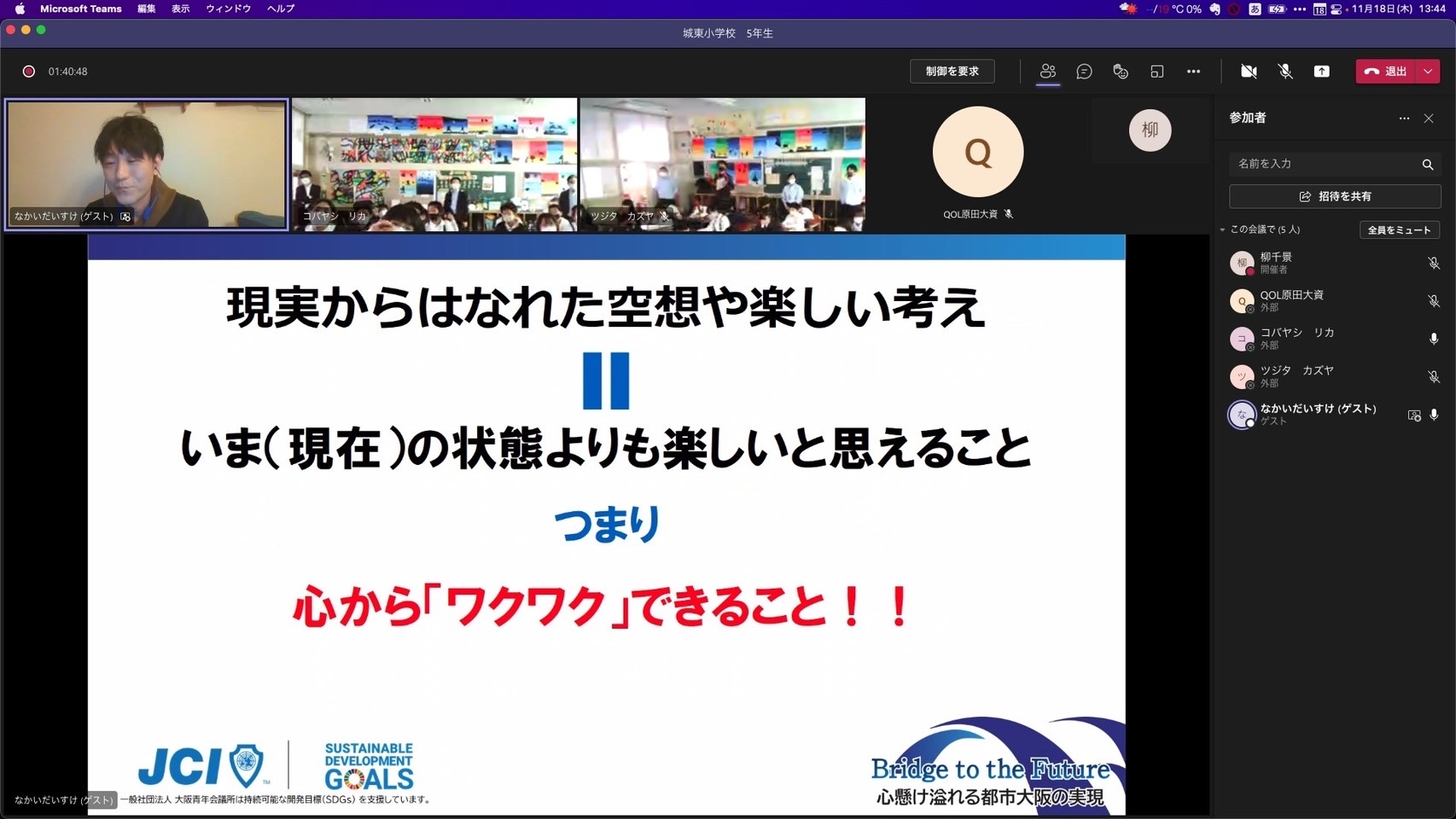This screenshot has width=1456, height=819.
Task: Click the search magnifier in participants panel
Action: tap(1427, 164)
